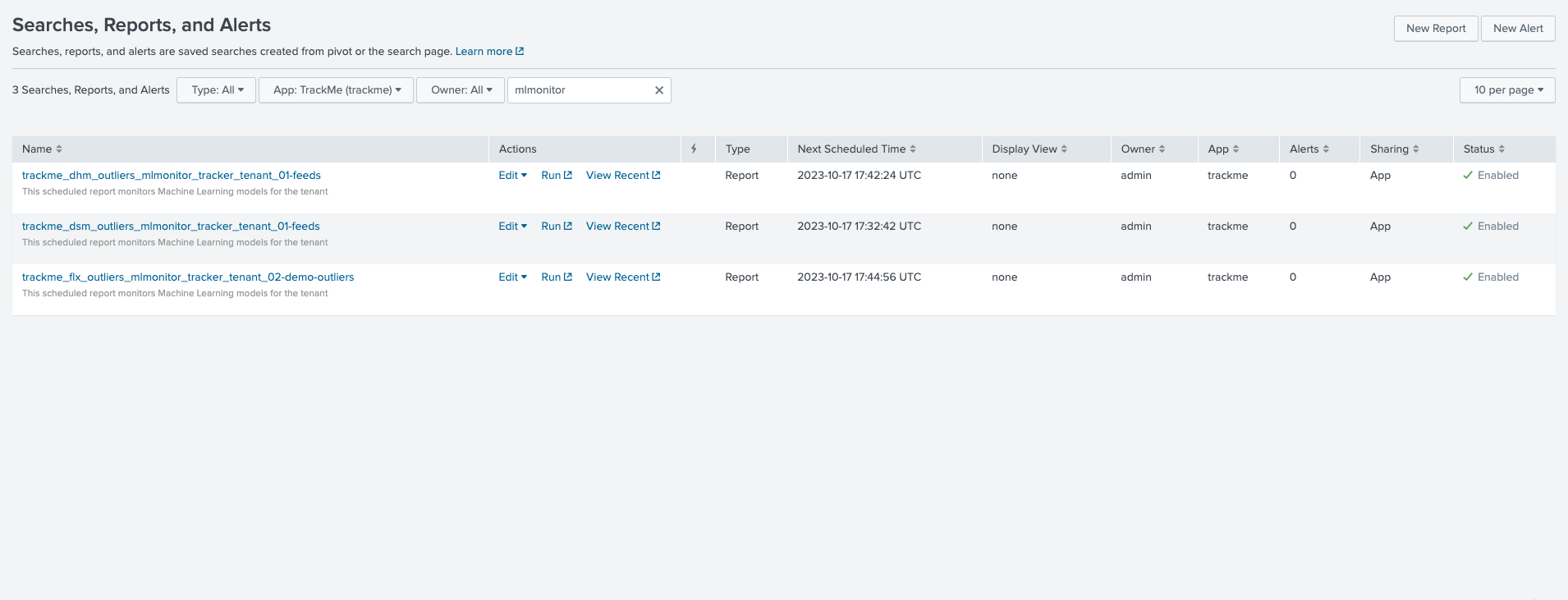Open the App: TrackMe filter dropdown
Image resolution: width=1568 pixels, height=600 pixels.
coord(337,90)
